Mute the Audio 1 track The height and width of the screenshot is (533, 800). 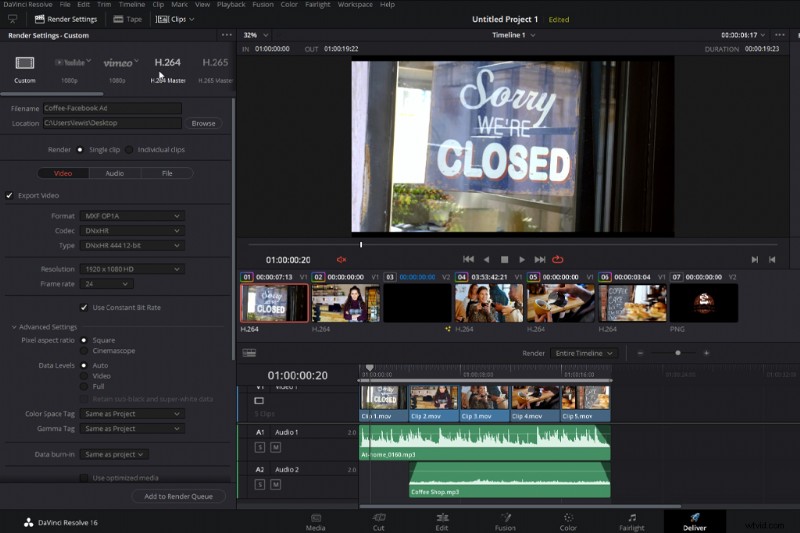[x=276, y=447]
